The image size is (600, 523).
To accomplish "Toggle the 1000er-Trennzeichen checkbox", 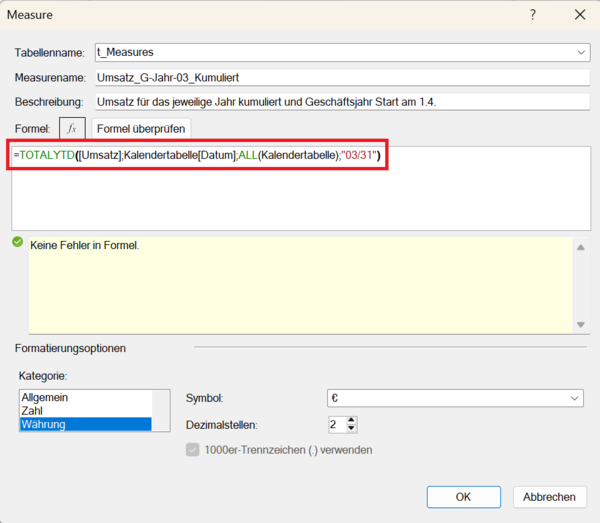I will [193, 450].
